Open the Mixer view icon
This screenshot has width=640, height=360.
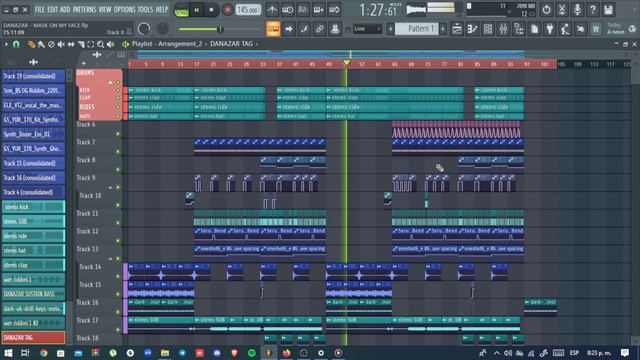[503, 29]
